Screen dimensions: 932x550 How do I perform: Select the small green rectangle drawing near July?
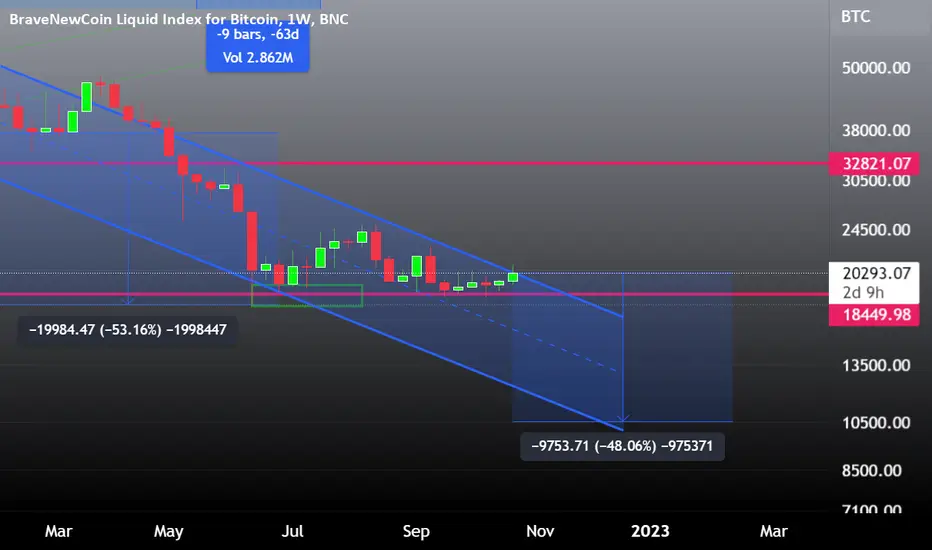307,296
